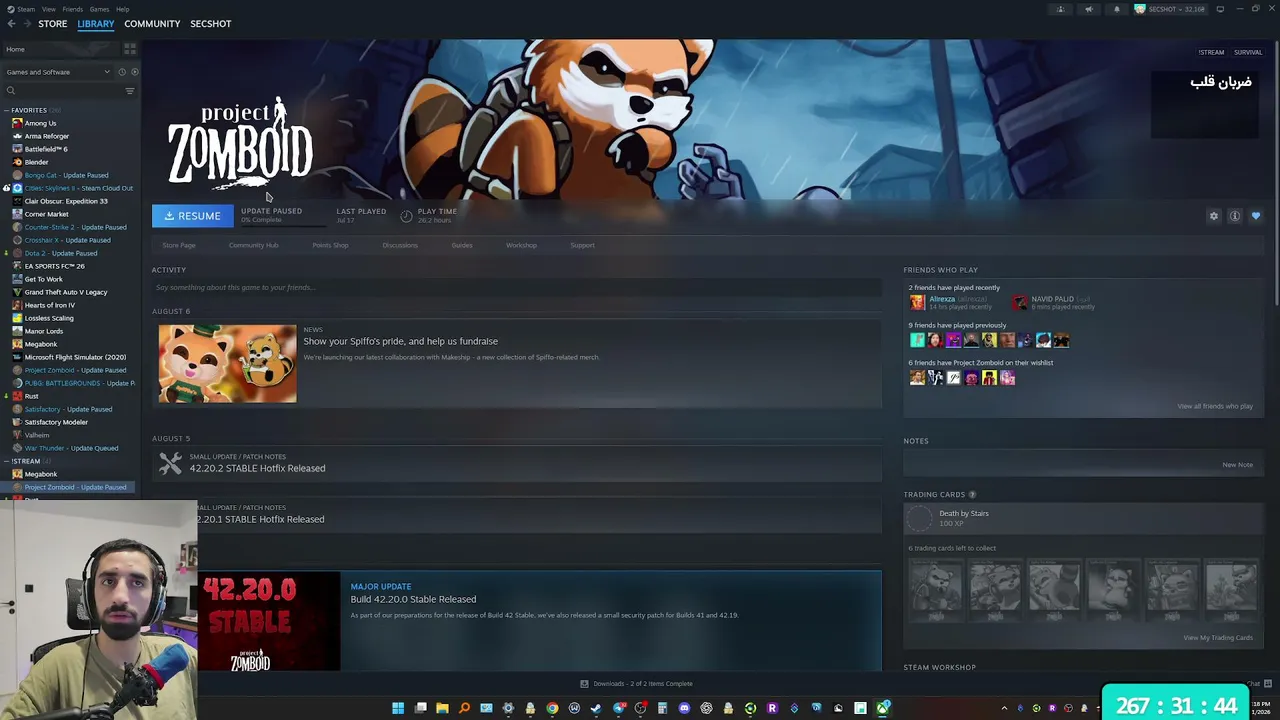Click the library search field

pyautogui.click(x=64, y=91)
